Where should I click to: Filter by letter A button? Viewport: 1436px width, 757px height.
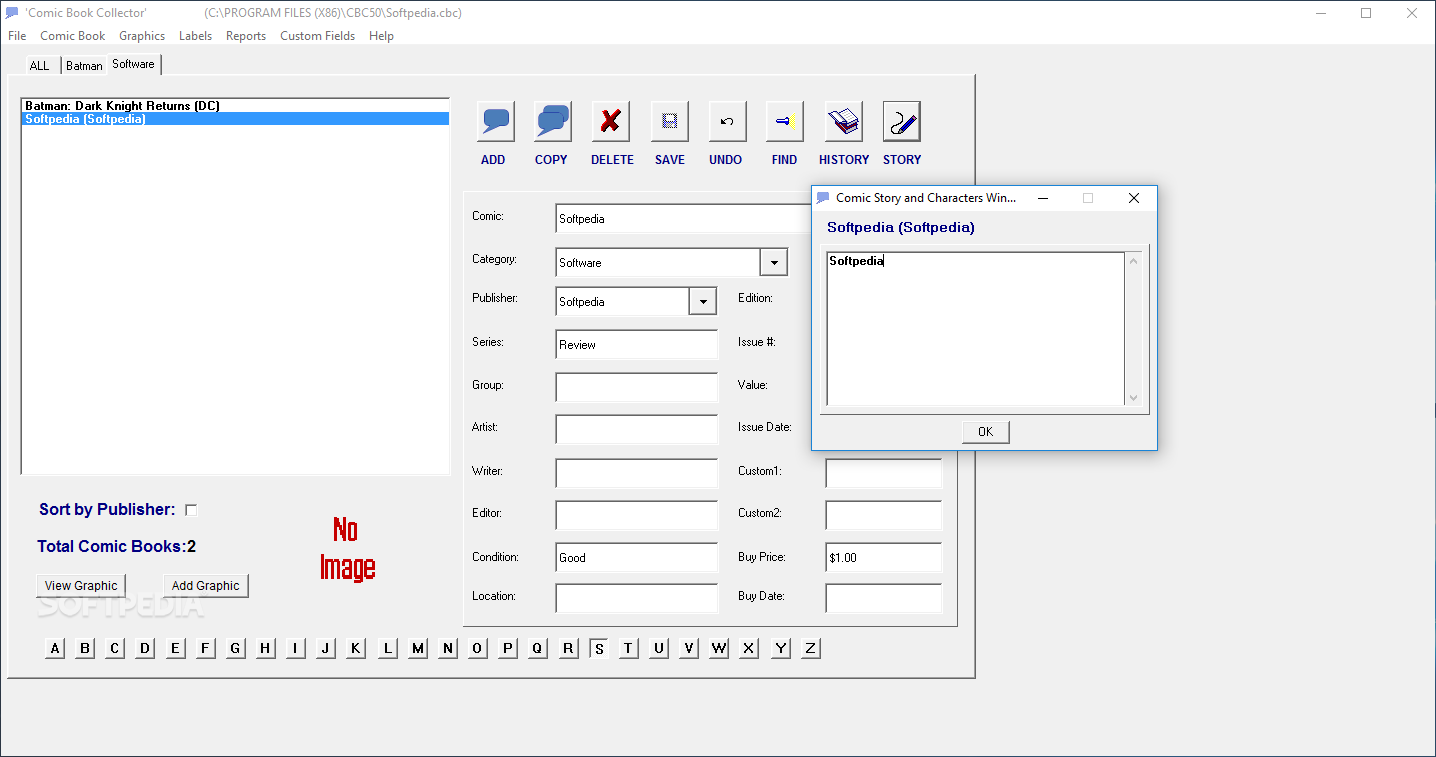tap(55, 649)
